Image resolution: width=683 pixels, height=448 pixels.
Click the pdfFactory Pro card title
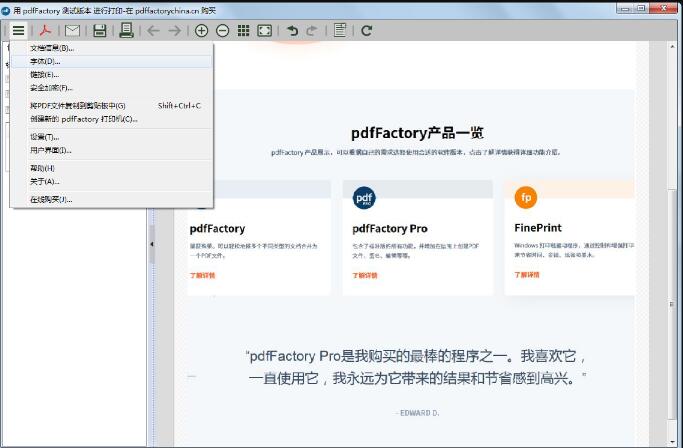tap(390, 229)
